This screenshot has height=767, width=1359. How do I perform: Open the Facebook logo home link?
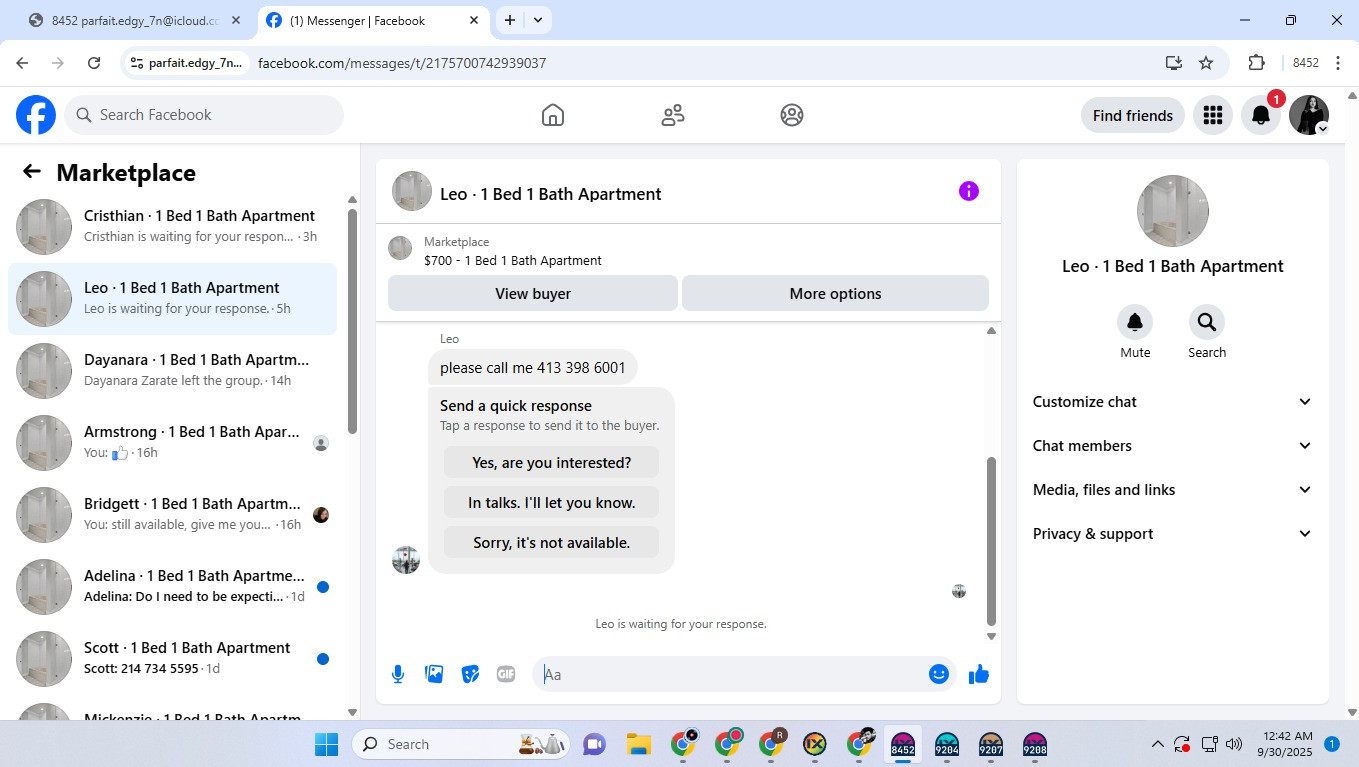[x=36, y=115]
